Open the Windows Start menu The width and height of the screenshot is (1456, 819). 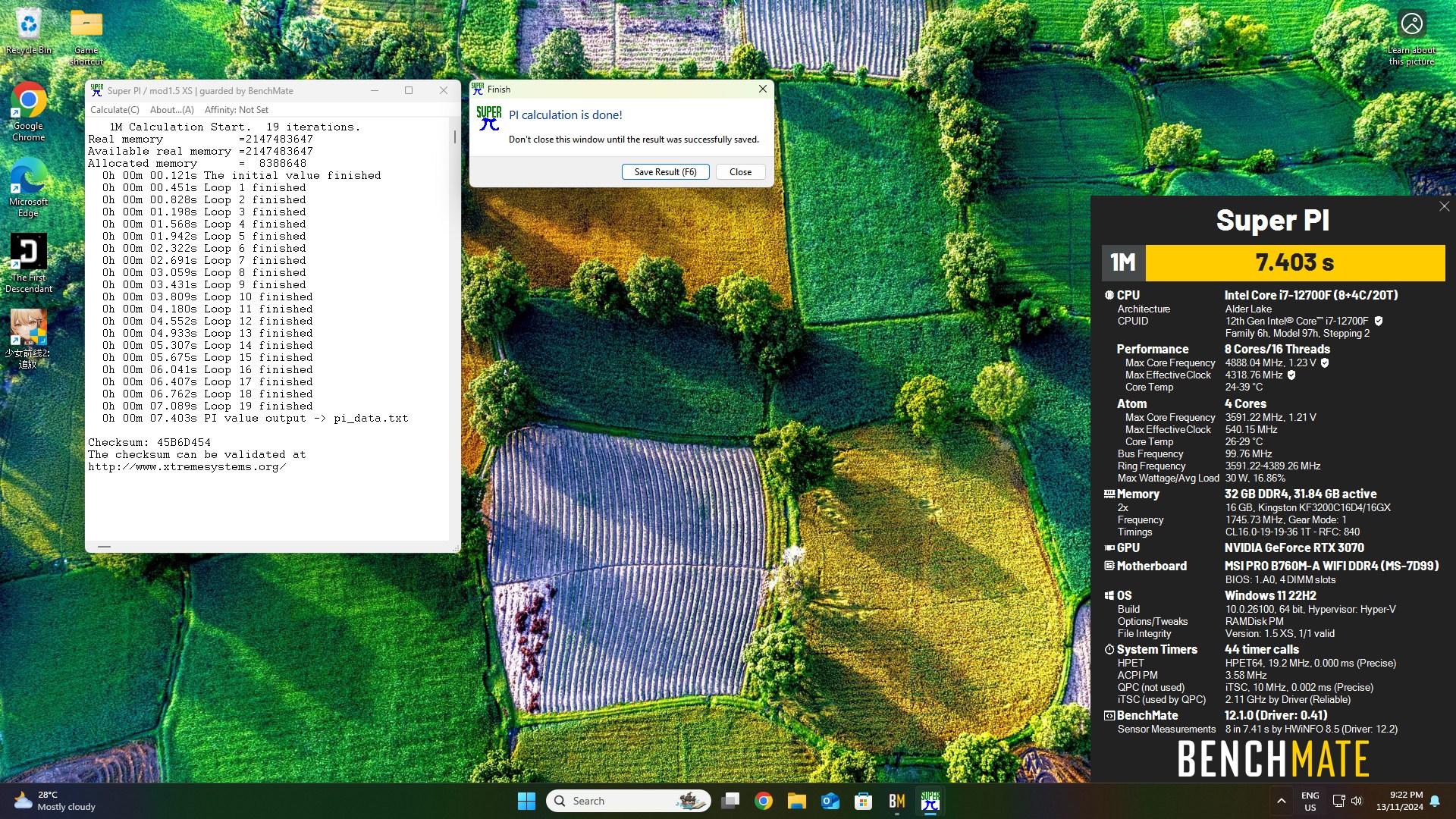tap(526, 801)
